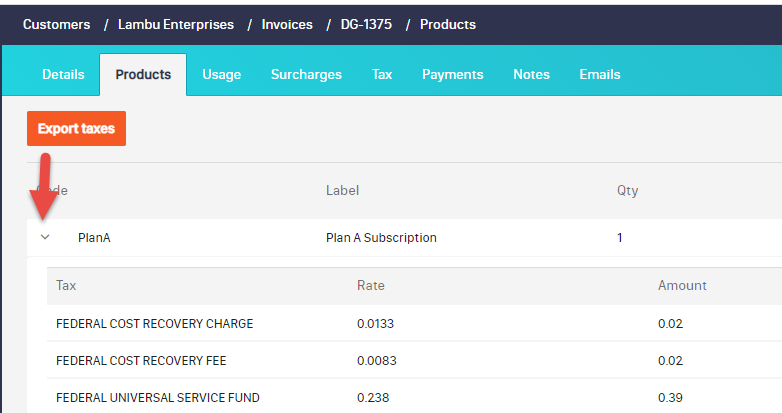Go back to Invoices via breadcrumb

[x=289, y=24]
